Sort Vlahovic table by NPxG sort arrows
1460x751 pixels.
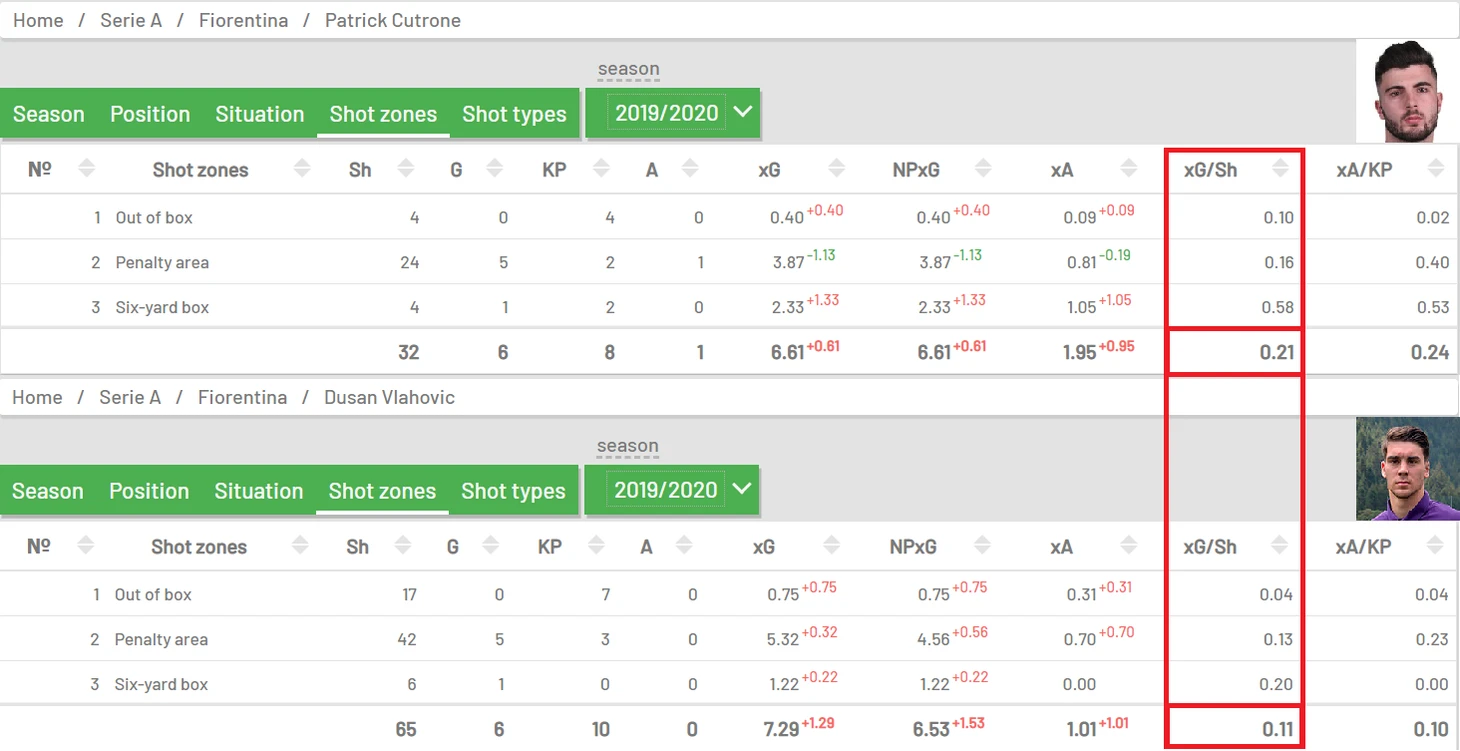[983, 546]
